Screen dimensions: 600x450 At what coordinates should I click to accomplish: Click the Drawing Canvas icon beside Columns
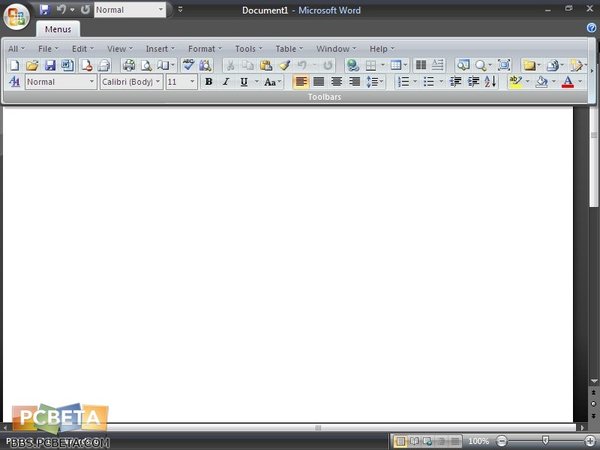437,65
